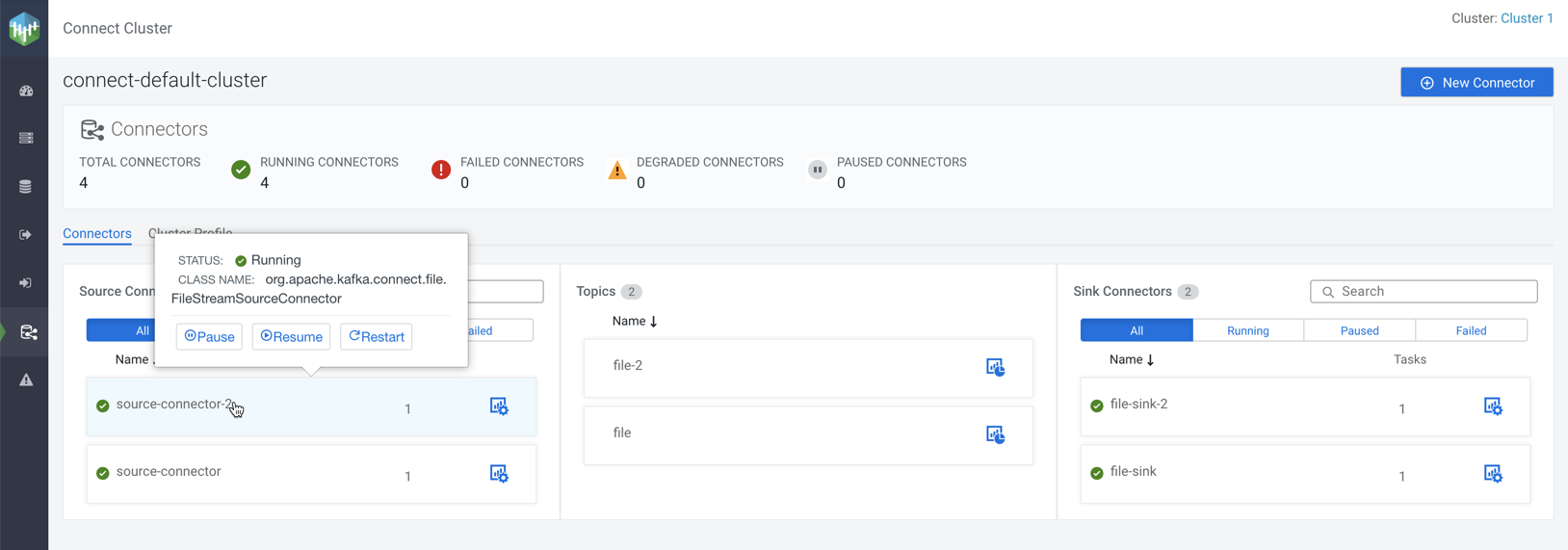Image resolution: width=1568 pixels, height=550 pixels.
Task: Filter sink connectors by Failed
Action: [x=1472, y=330]
